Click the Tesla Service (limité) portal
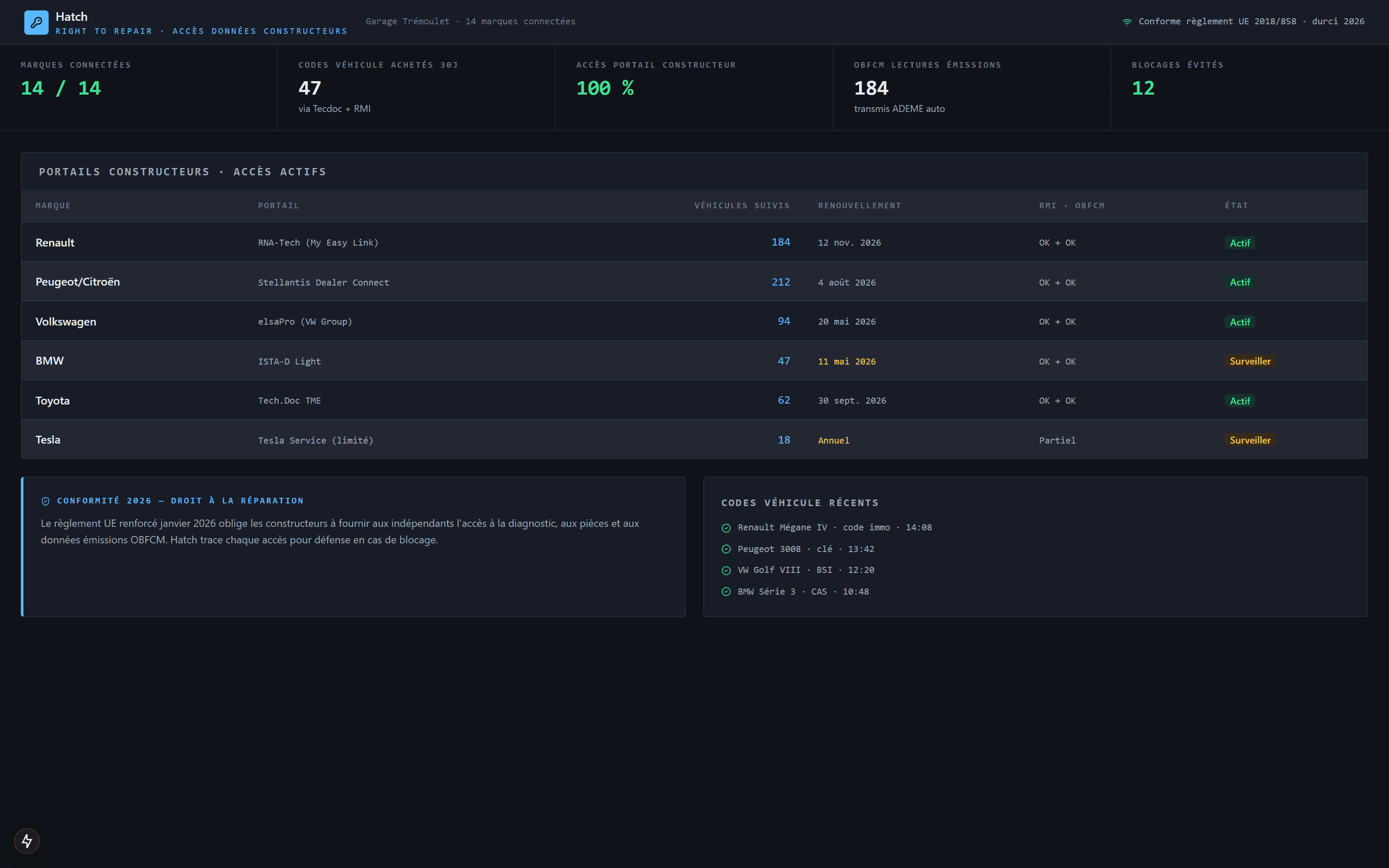Screen dimensions: 1389x868 (316, 441)
